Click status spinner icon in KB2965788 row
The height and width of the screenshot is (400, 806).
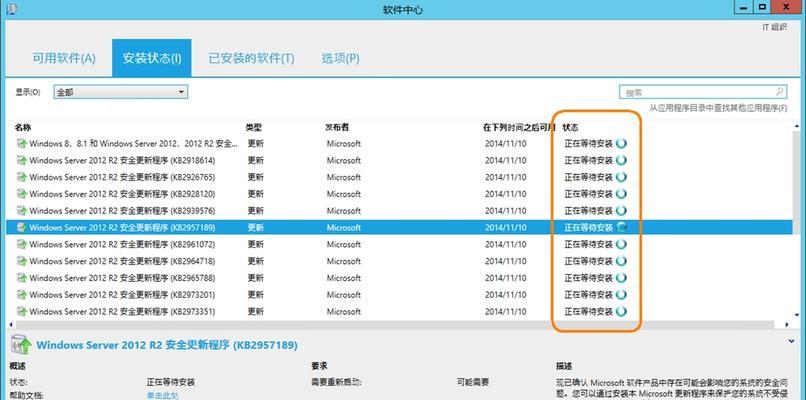(x=621, y=278)
